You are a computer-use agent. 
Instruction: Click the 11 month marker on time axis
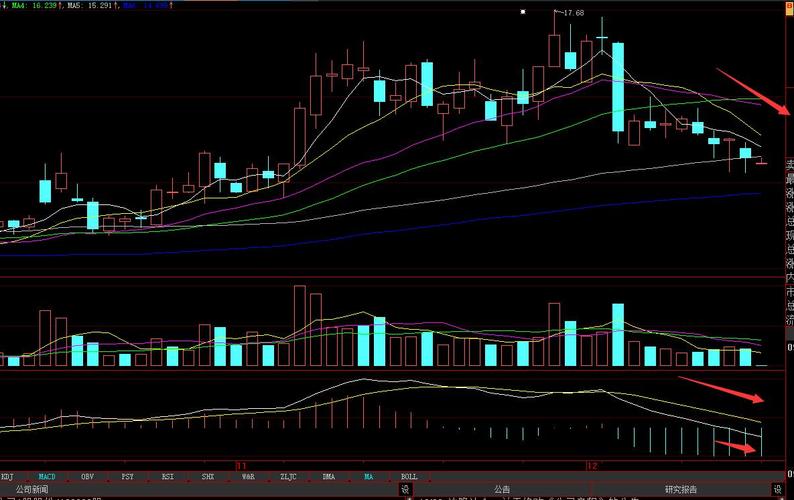[241, 465]
